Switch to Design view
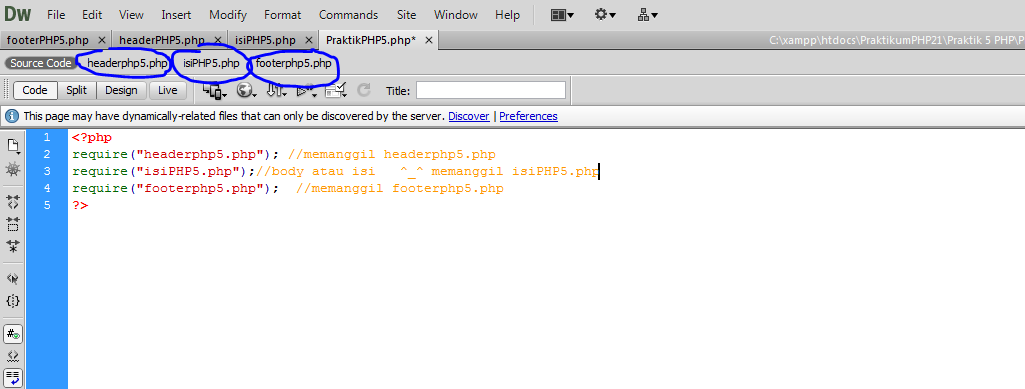Image resolution: width=1025 pixels, height=389 pixels. [x=121, y=90]
